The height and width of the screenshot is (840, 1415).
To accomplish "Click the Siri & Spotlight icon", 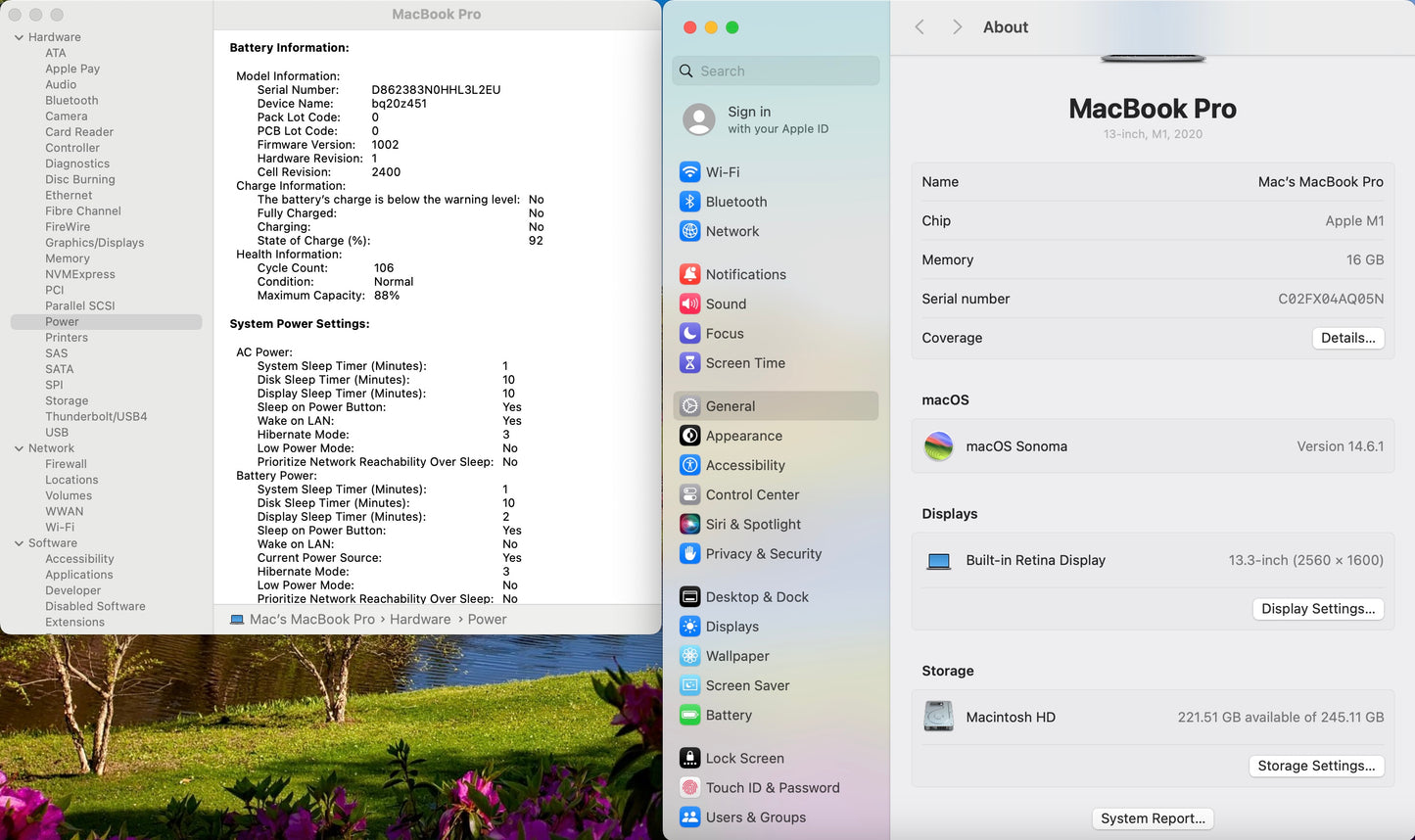I will pos(690,525).
